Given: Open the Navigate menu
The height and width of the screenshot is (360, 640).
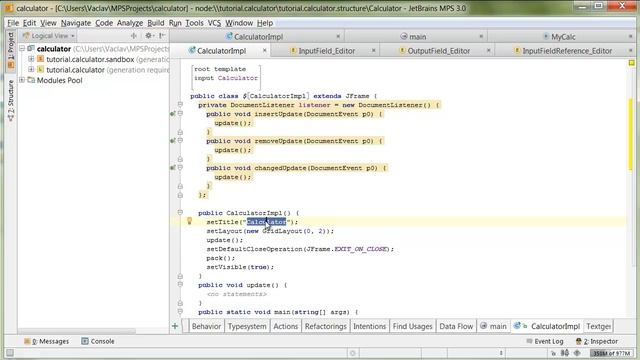Looking at the screenshot, I should pyautogui.click(x=76, y=23).
